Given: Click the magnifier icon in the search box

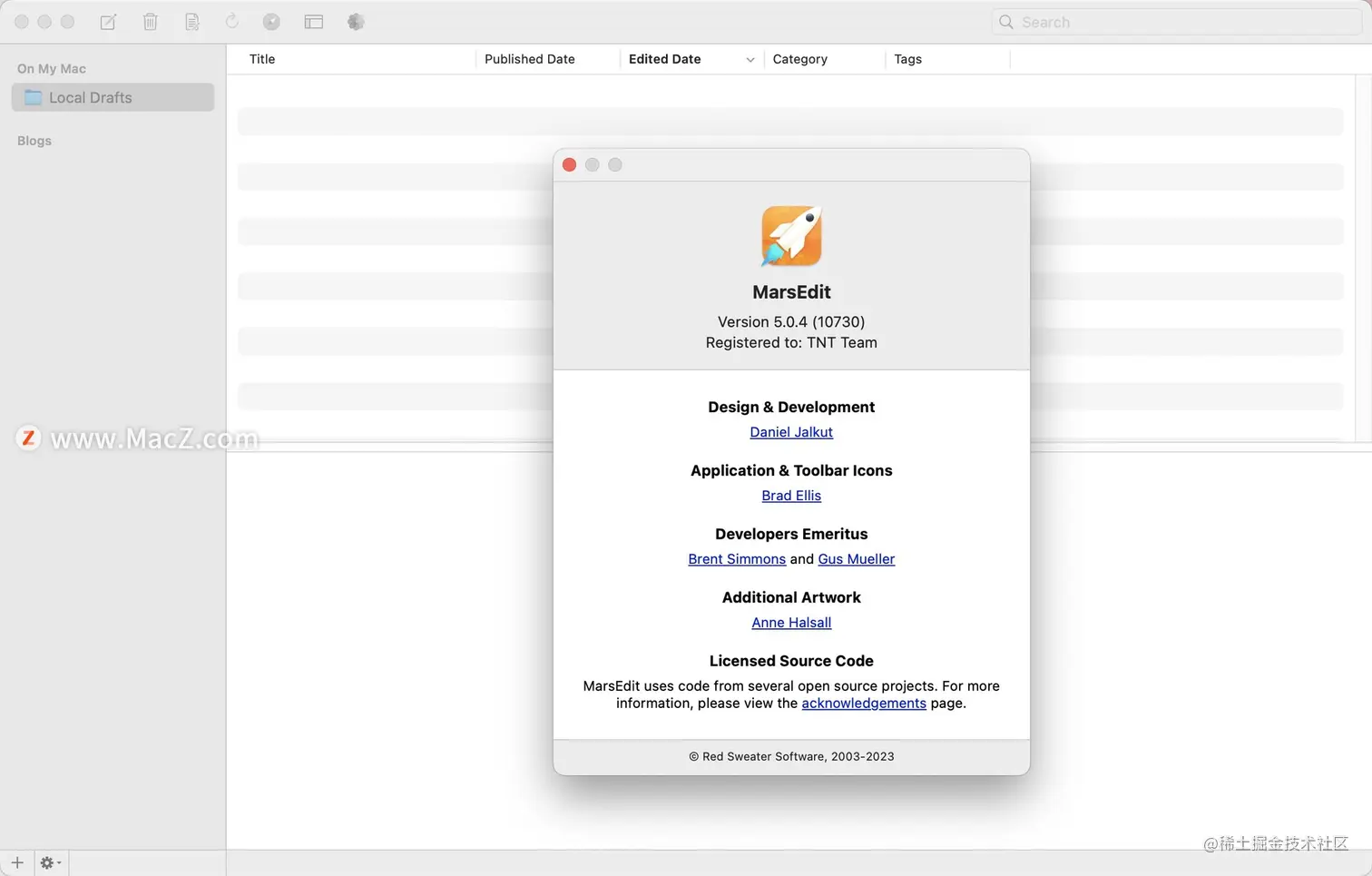Looking at the screenshot, I should 1006,22.
